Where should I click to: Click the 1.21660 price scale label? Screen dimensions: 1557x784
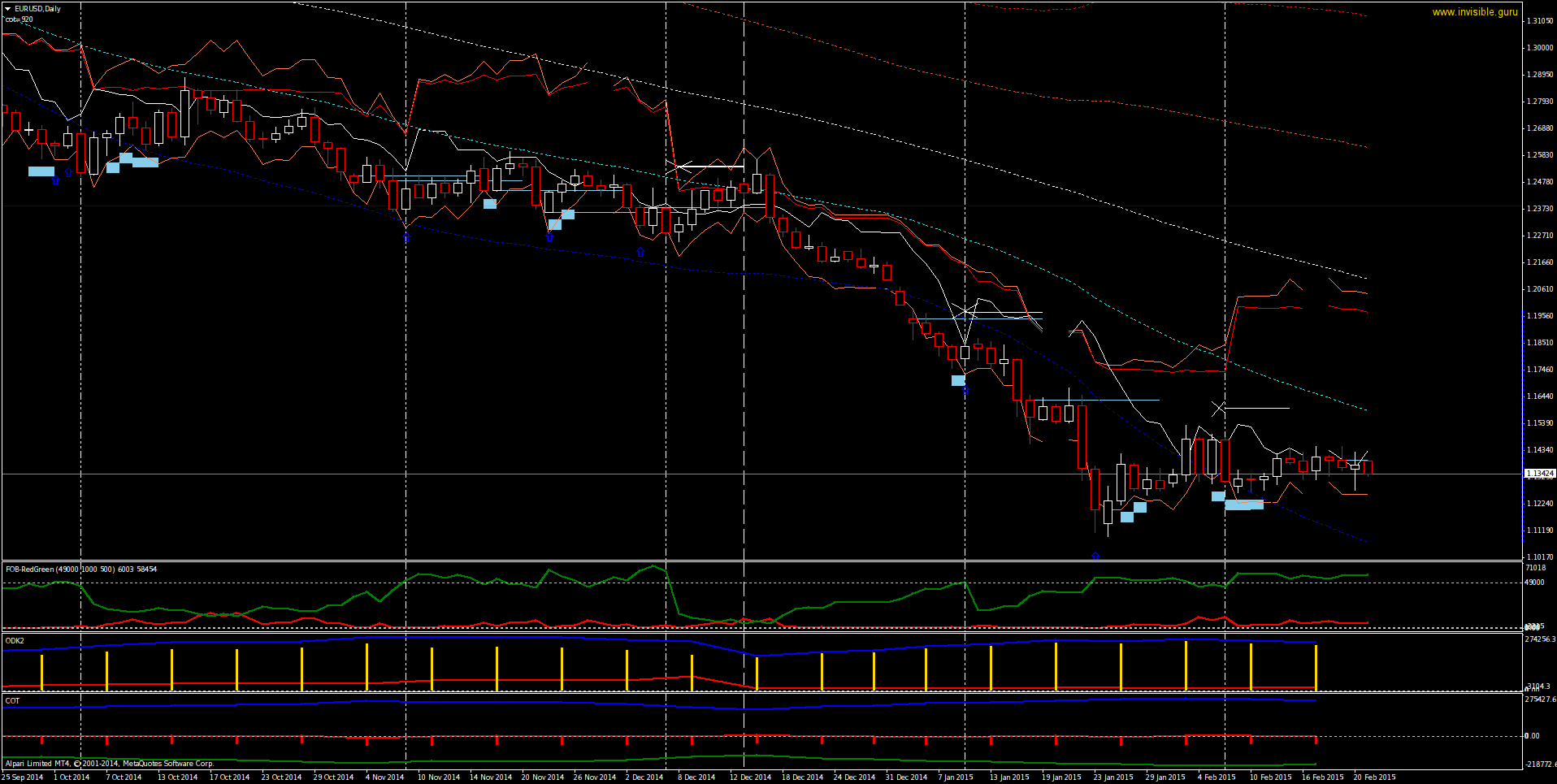coord(1540,262)
